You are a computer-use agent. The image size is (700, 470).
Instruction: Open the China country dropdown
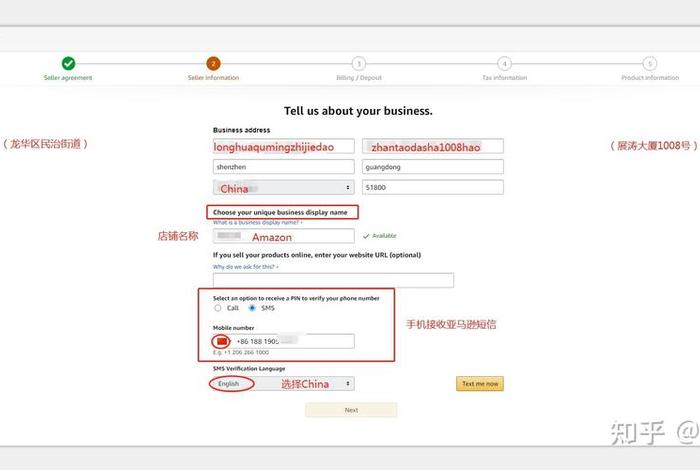(283, 188)
